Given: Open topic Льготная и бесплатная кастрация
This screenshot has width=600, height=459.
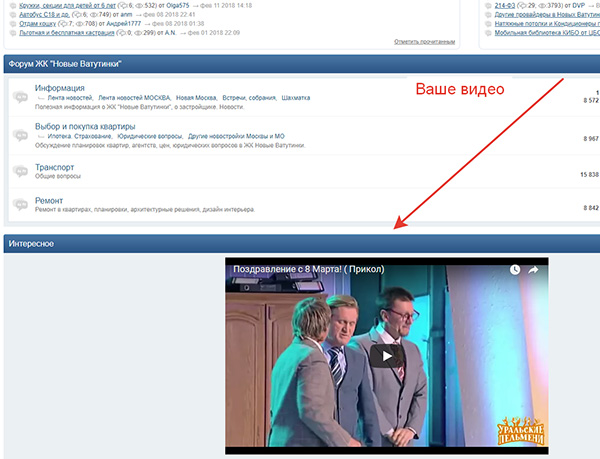Looking at the screenshot, I should coord(67,33).
